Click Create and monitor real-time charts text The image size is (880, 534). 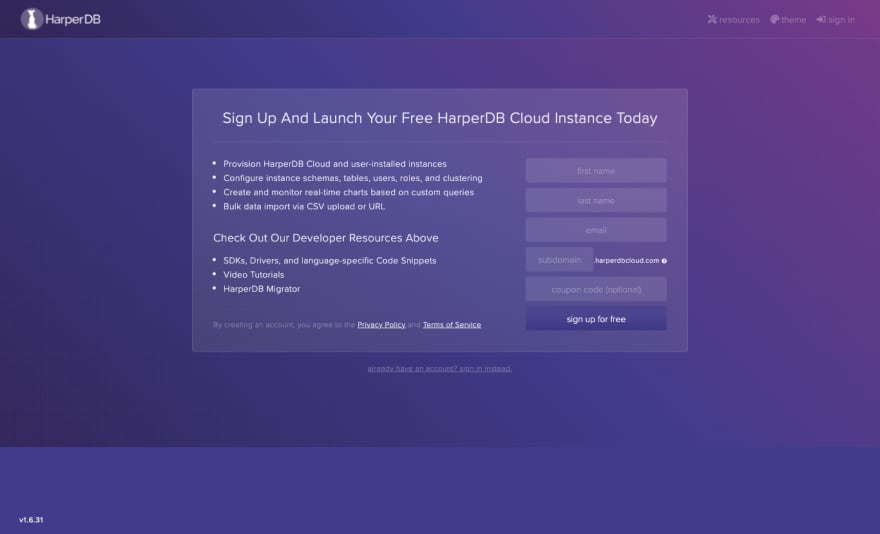click(x=349, y=192)
